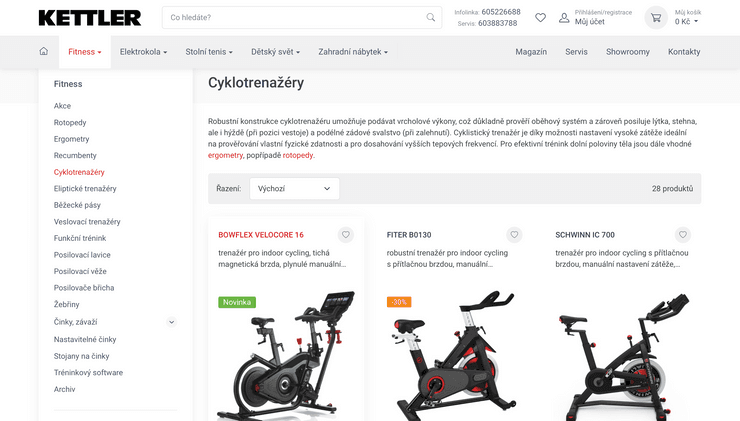
Task: Go to the Magazín page
Action: click(531, 52)
